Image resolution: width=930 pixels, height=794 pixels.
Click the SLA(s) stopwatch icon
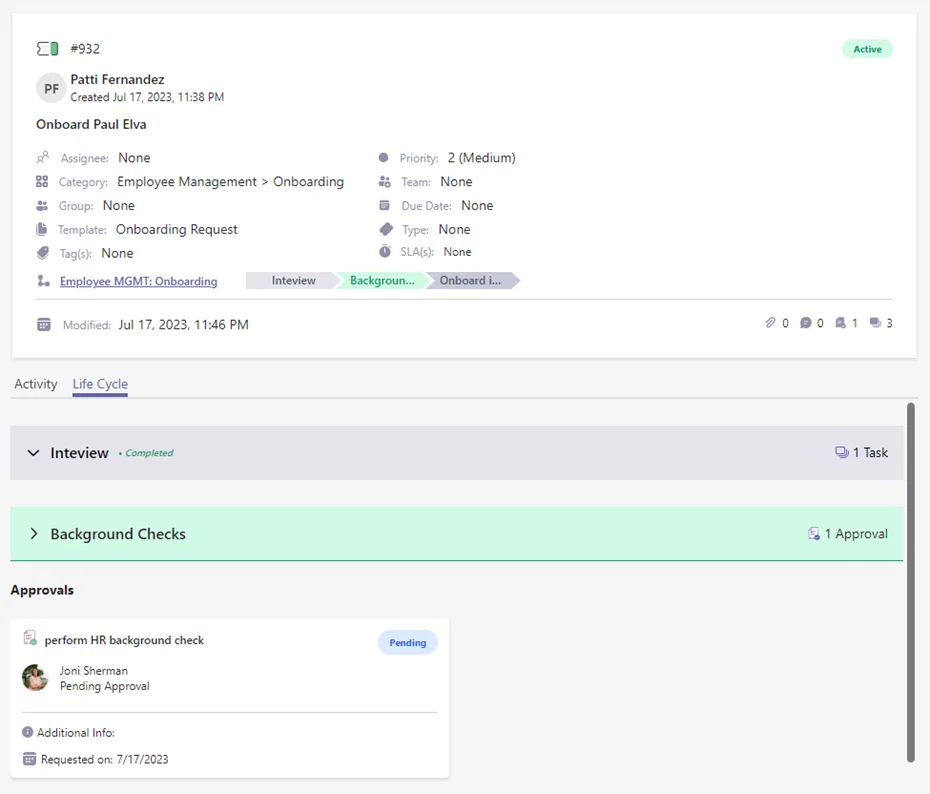(x=385, y=251)
